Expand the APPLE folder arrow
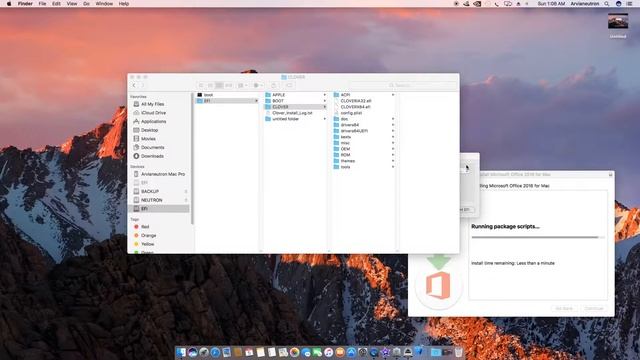Viewport: 640px width, 360px height. (x=324, y=95)
